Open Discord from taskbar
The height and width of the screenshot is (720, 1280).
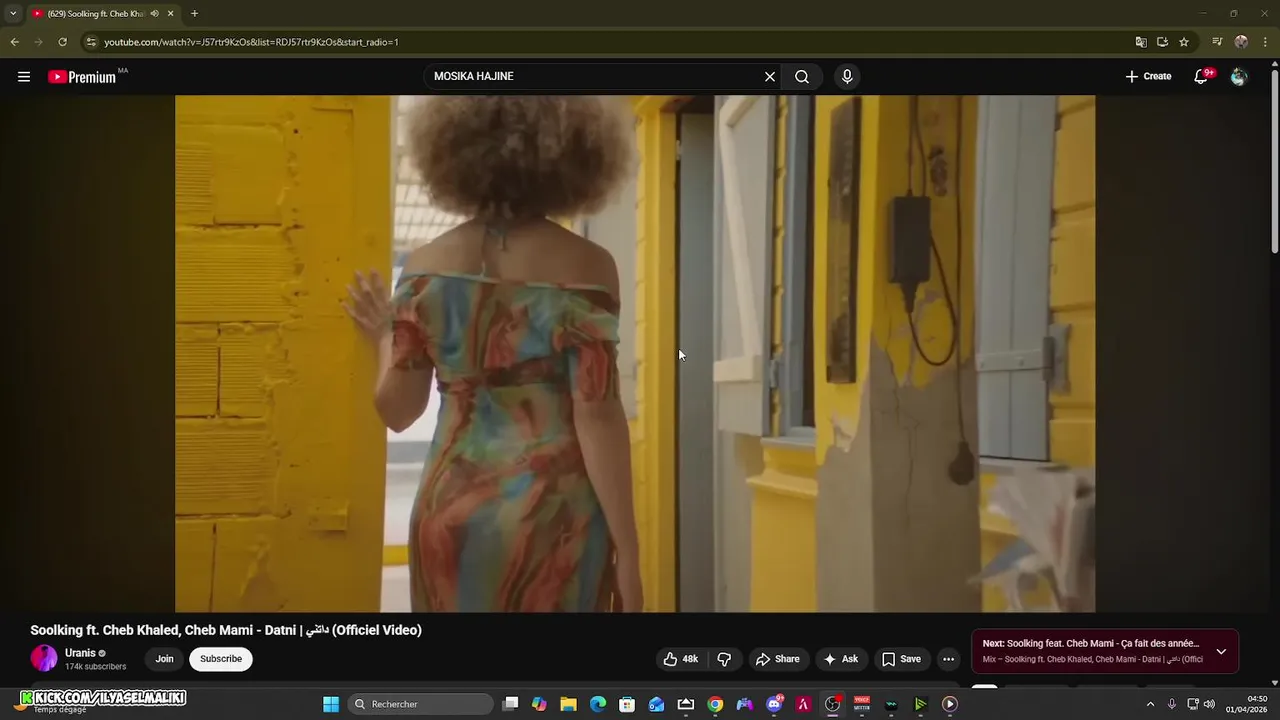[x=774, y=704]
